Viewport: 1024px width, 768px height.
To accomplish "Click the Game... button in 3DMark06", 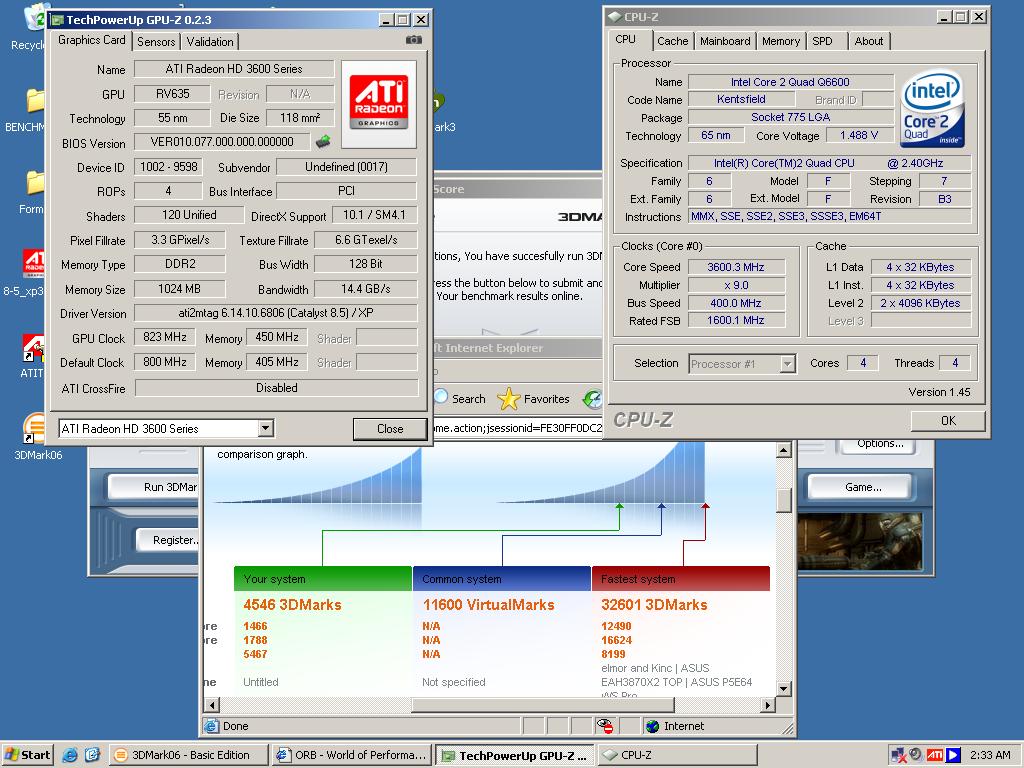I will [x=862, y=487].
